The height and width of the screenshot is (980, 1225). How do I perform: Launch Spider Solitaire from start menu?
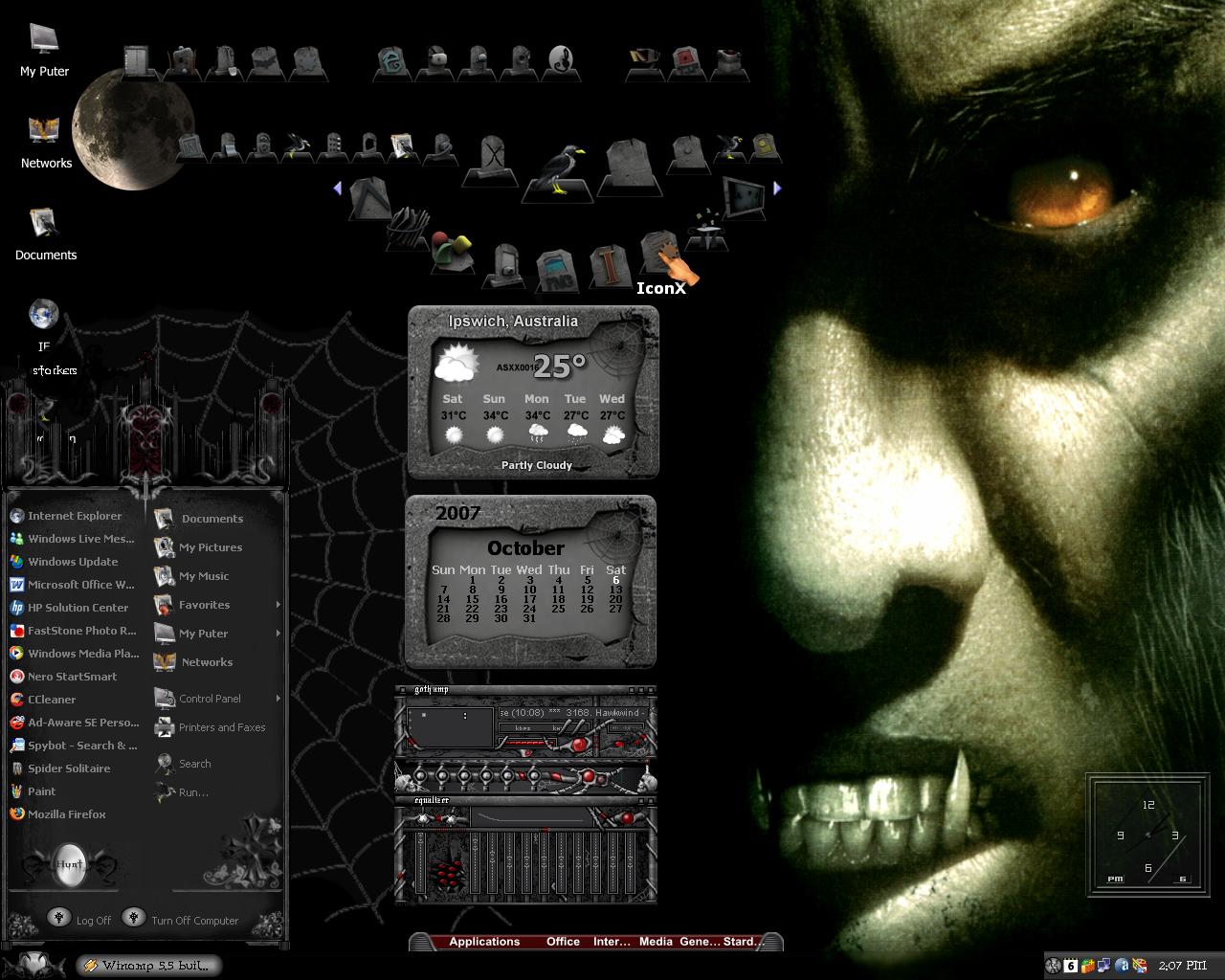[x=69, y=768]
